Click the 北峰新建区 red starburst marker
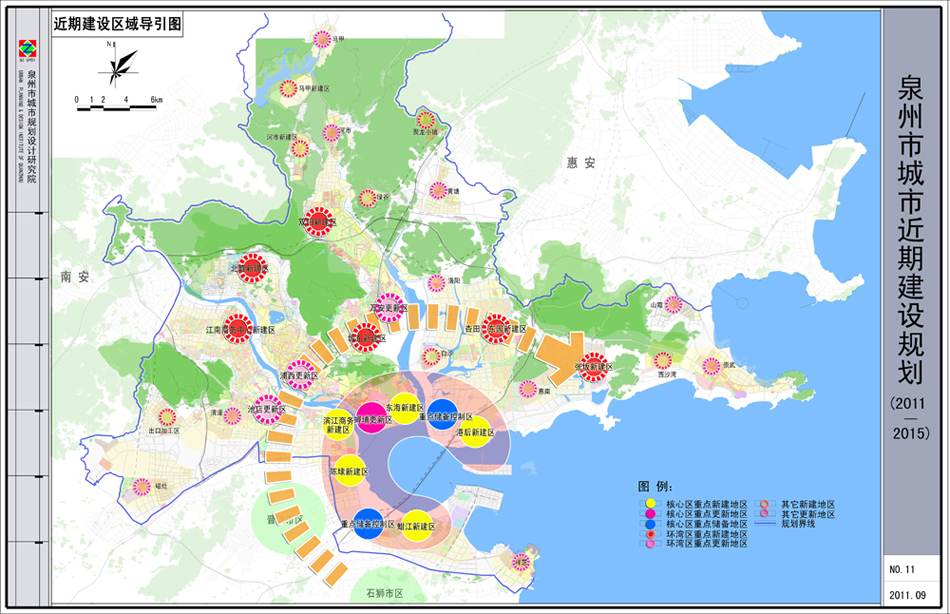Screen dimensions: 950x614 253,269
